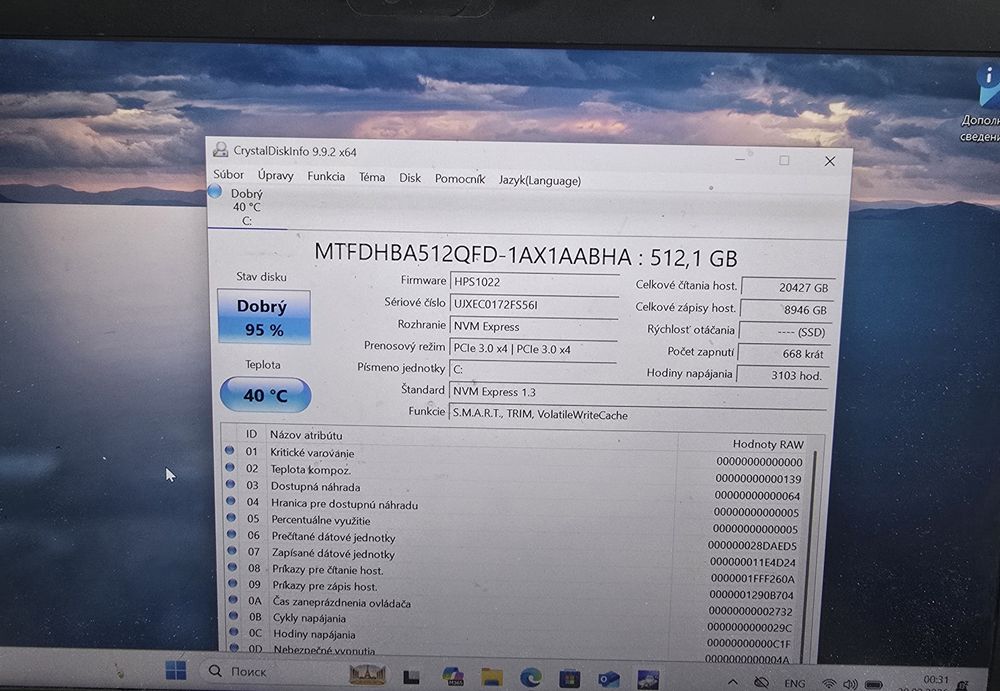Open the Súbor menu
1000x691 pixels.
[228, 174]
